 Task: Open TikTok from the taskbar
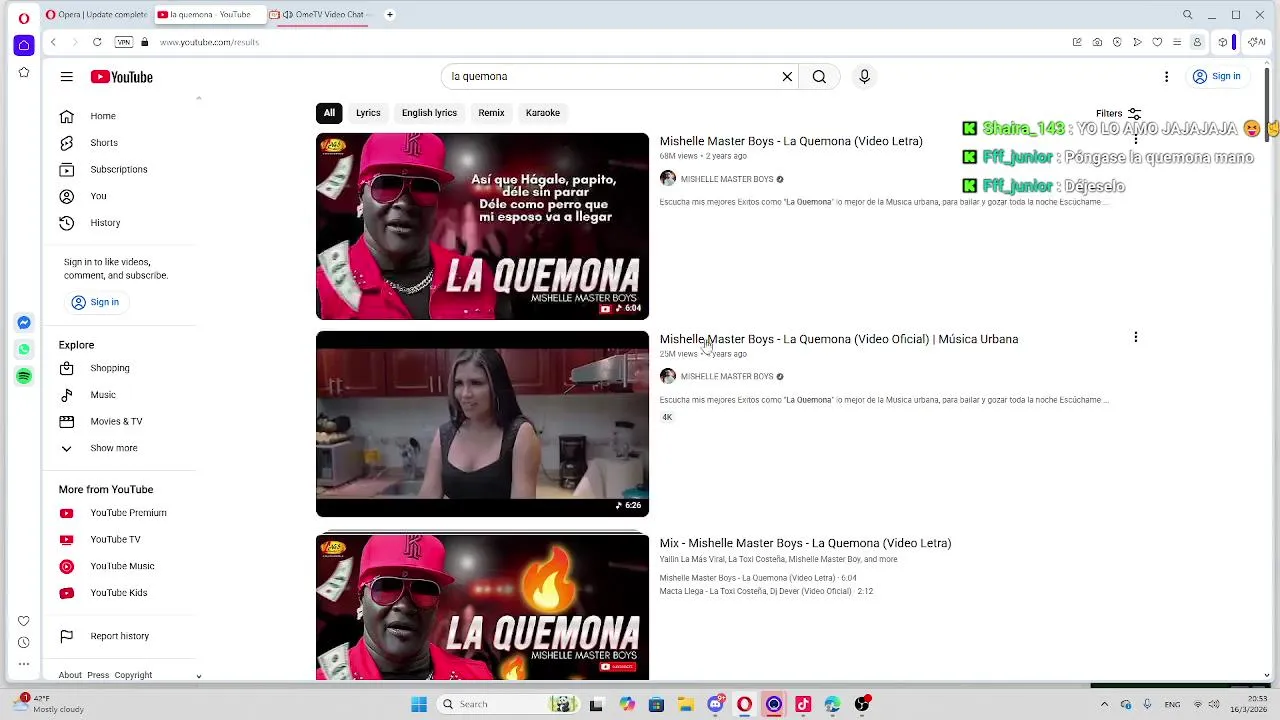tap(803, 704)
